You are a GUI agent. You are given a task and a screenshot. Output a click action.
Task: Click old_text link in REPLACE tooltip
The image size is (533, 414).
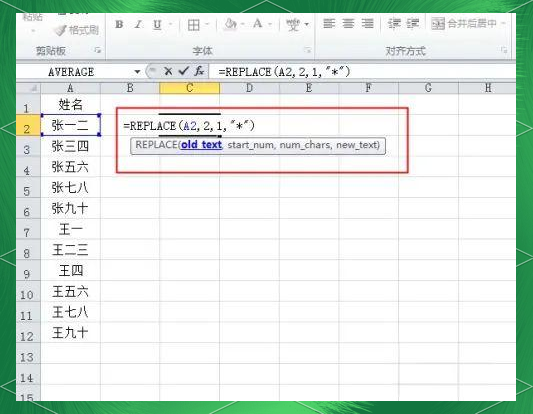201,145
